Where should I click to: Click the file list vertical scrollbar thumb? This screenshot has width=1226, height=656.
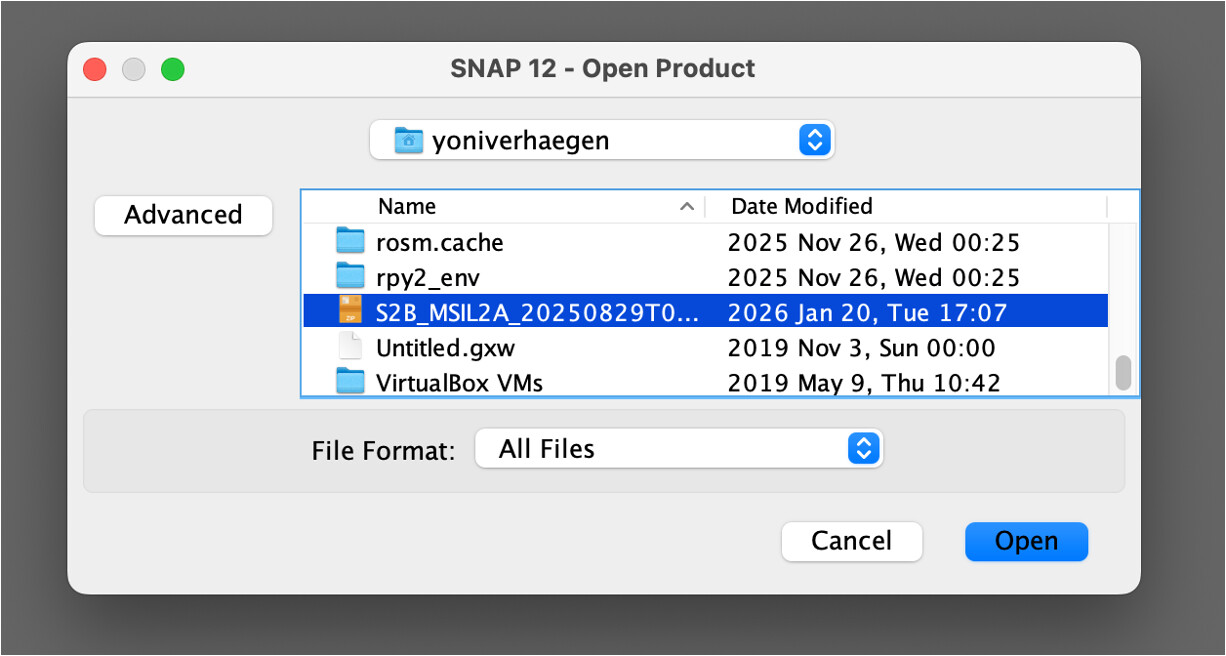1123,372
